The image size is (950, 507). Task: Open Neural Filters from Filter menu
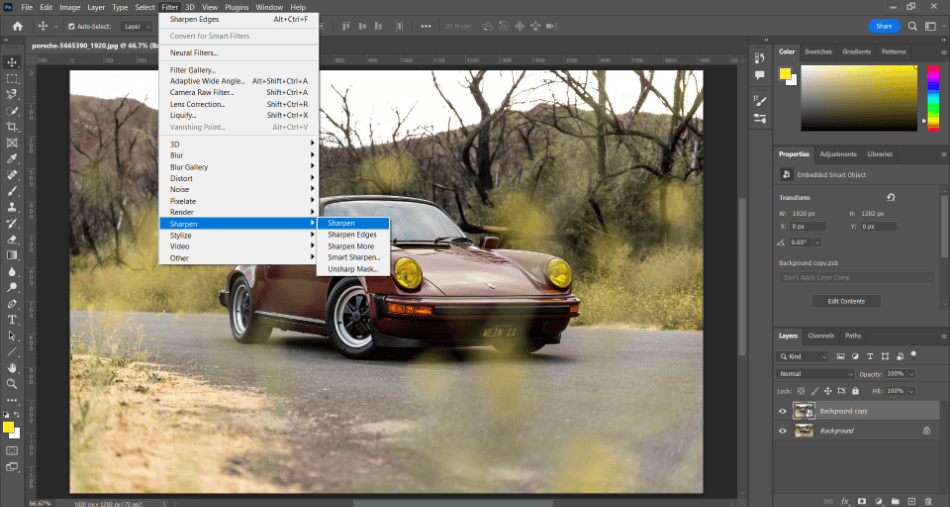tap(239, 53)
